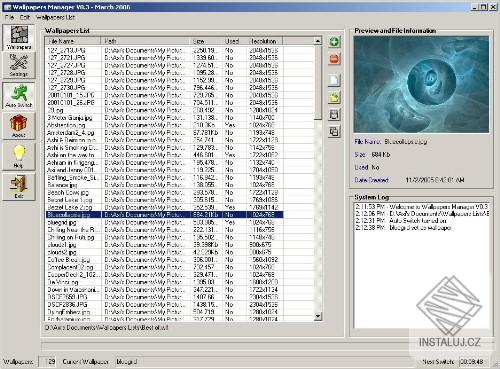Create a new list with blank page icon
The height and width of the screenshot is (369, 500).
[334, 80]
